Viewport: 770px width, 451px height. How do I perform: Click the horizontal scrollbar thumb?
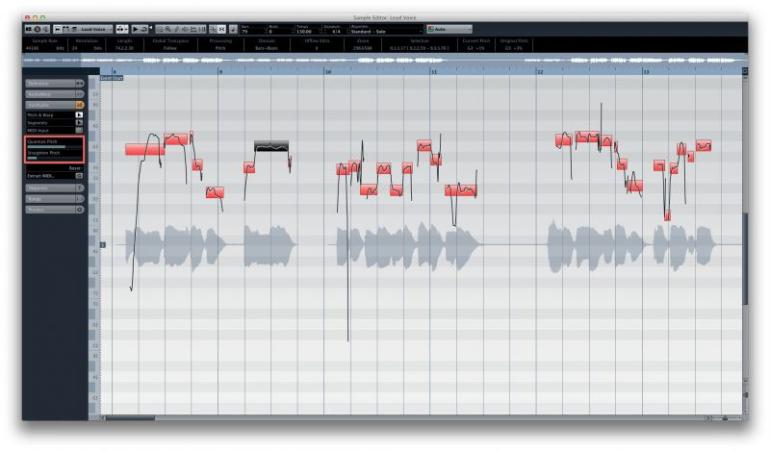(131, 418)
